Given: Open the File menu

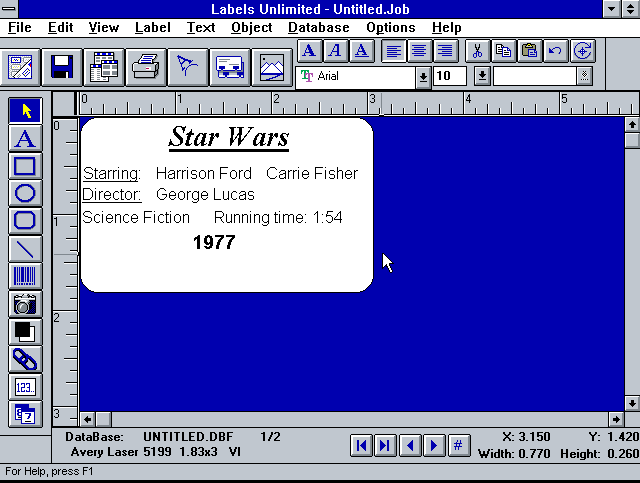Looking at the screenshot, I should [20, 27].
